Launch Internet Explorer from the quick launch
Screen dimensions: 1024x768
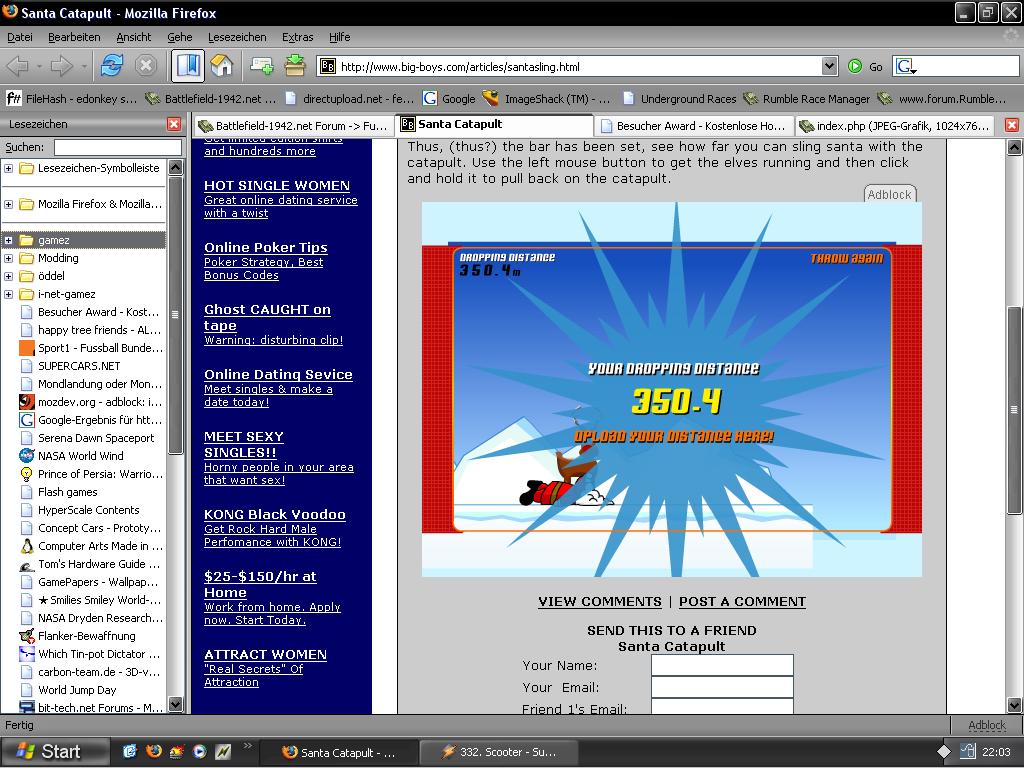click(x=130, y=752)
